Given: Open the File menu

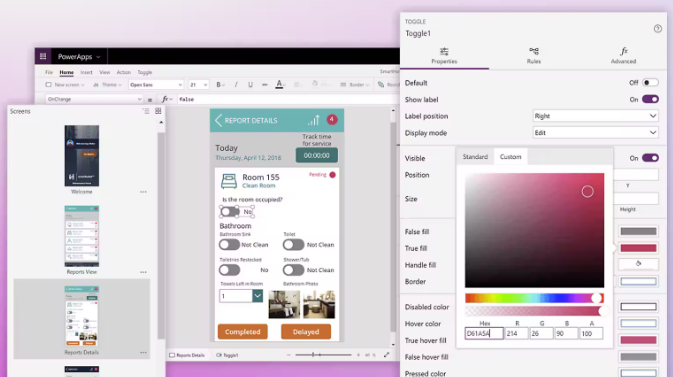Looking at the screenshot, I should pyautogui.click(x=49, y=72).
